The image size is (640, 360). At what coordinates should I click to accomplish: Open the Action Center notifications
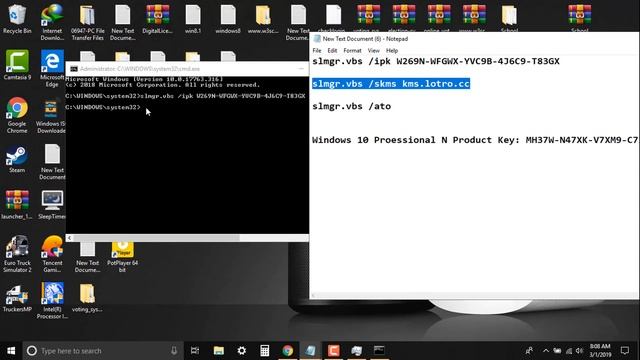click(x=624, y=350)
